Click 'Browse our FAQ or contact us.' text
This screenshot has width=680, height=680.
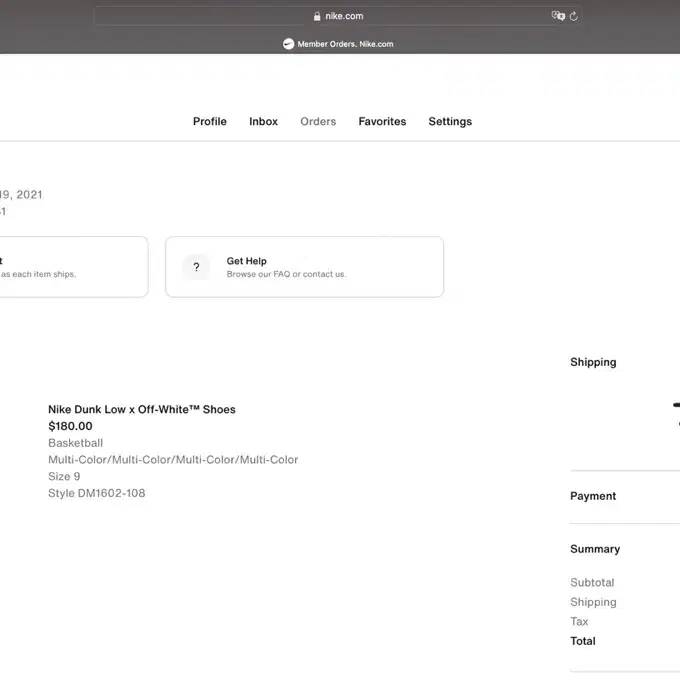(x=286, y=274)
